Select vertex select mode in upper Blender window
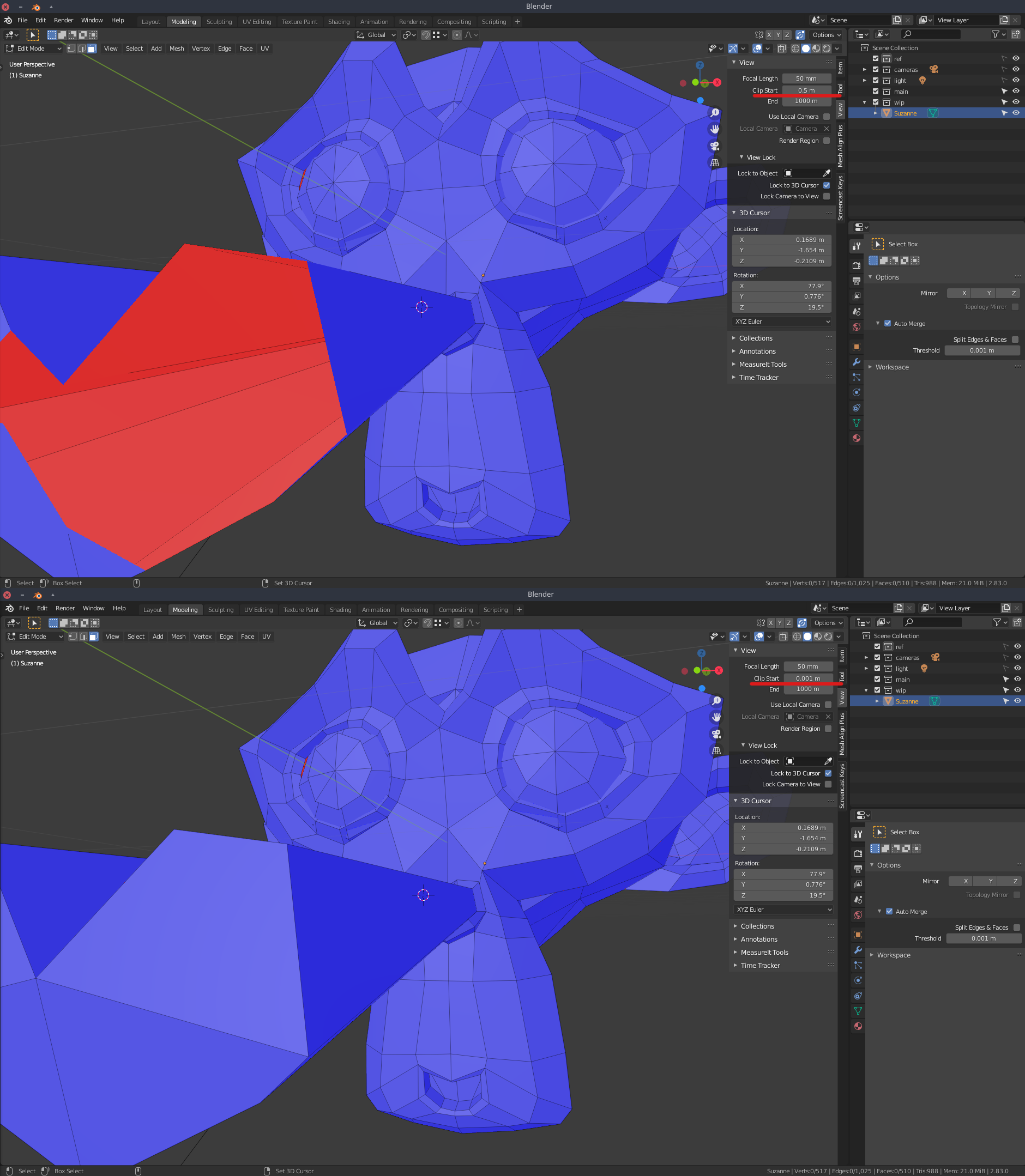 pyautogui.click(x=71, y=49)
